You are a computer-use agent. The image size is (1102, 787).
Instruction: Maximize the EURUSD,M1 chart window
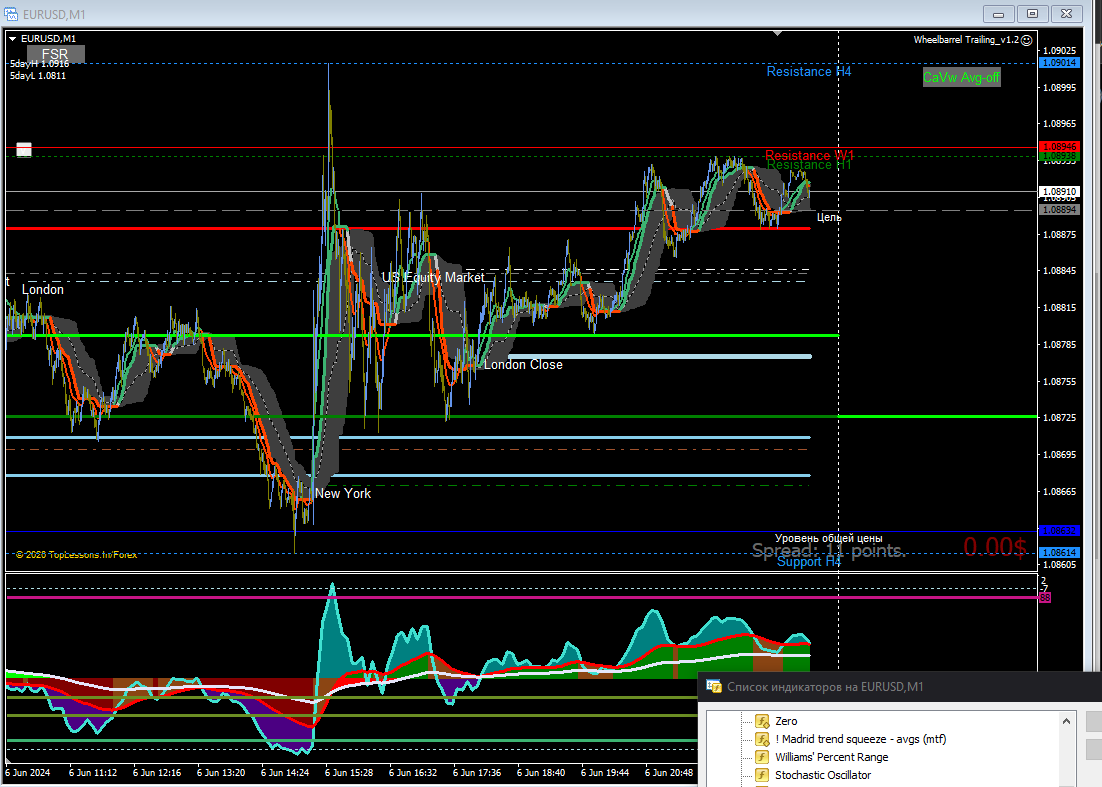coord(1033,13)
